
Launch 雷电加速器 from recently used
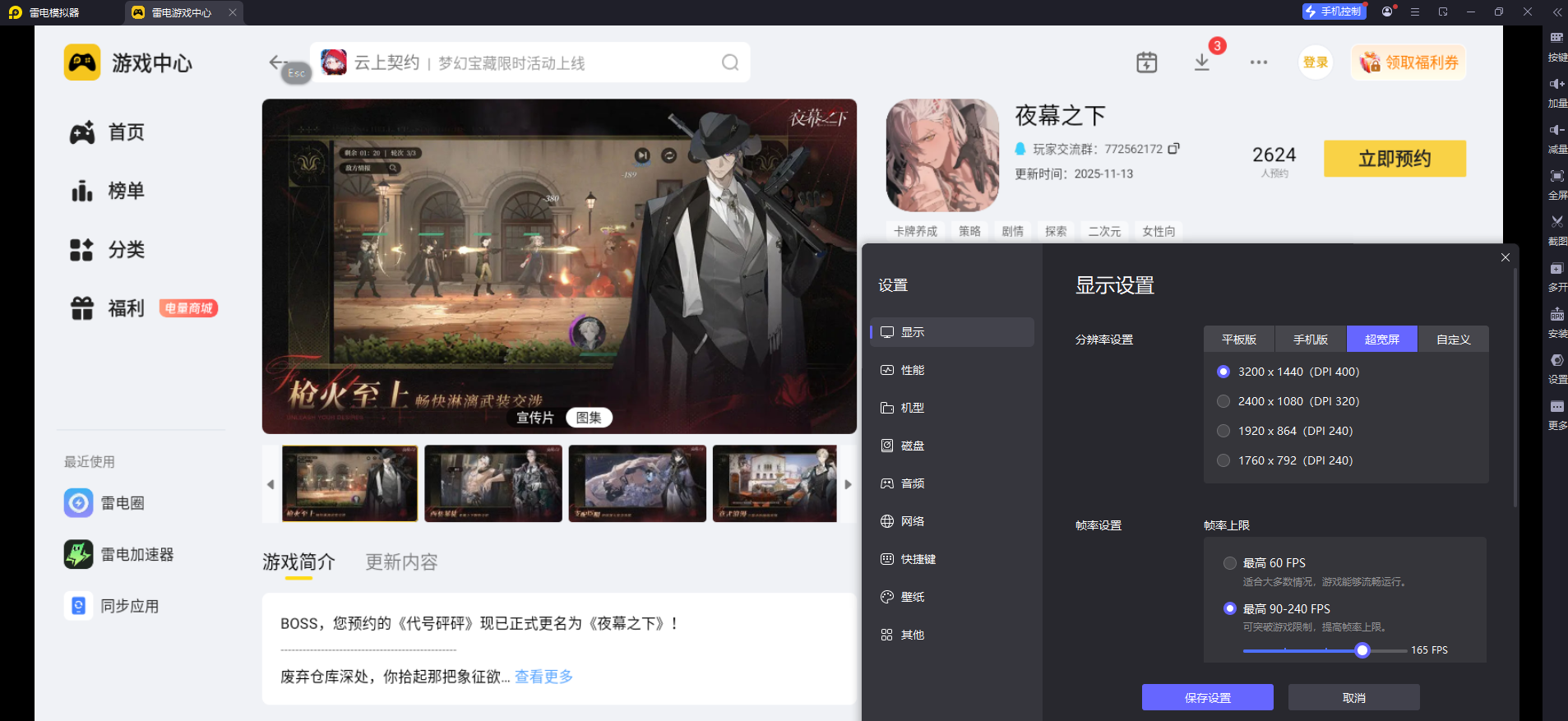coord(119,554)
